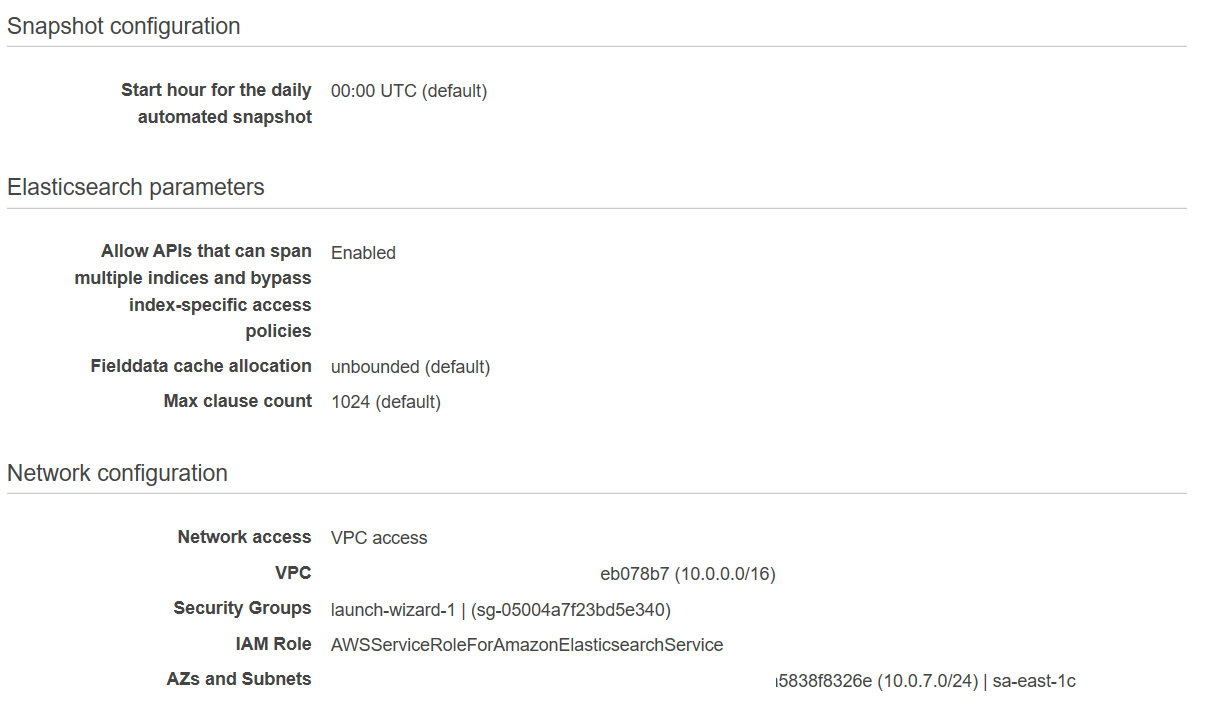1224x712 pixels.
Task: Select the Fielddata cache allocation label
Action: tap(201, 366)
